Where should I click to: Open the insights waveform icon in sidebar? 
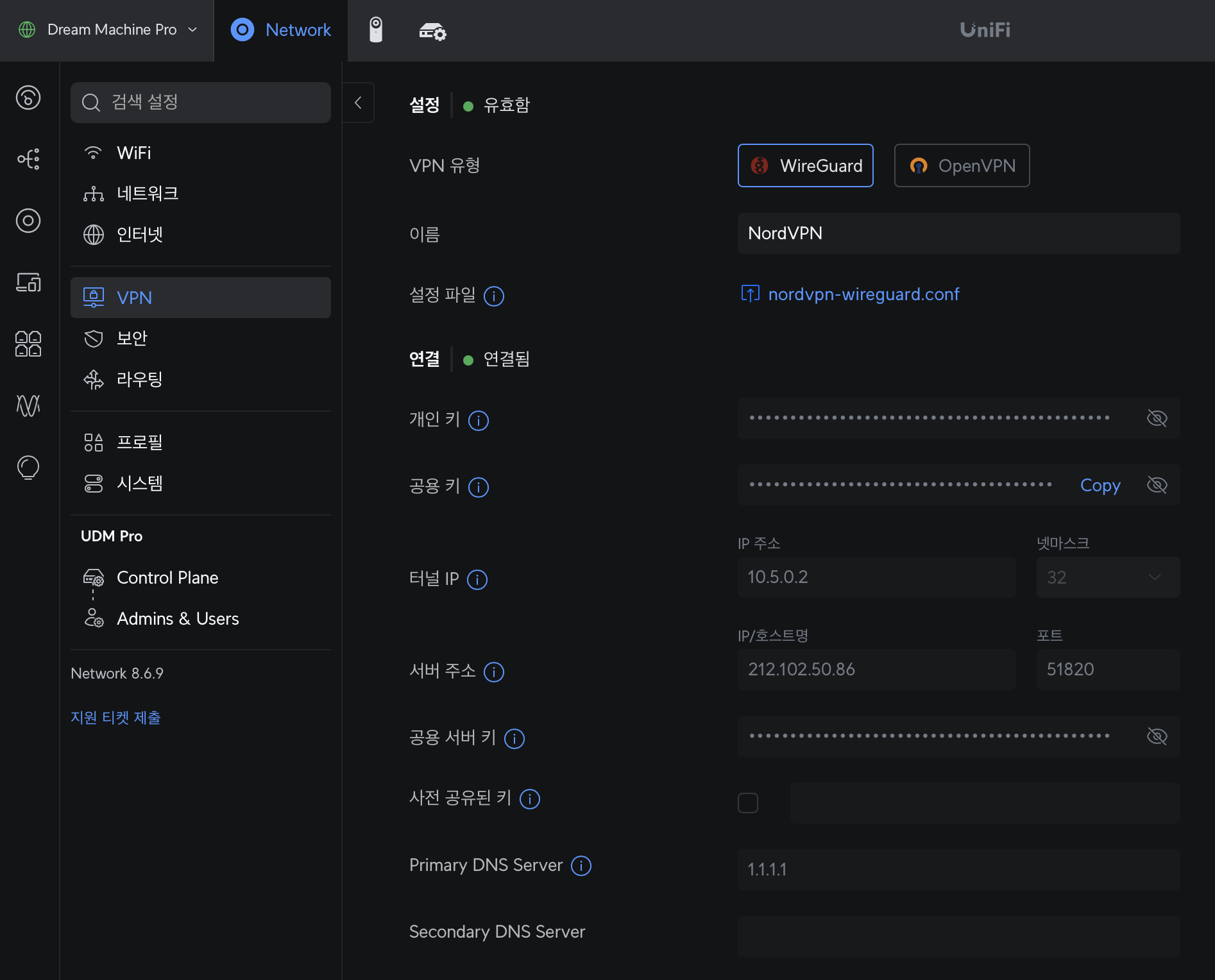tap(28, 405)
